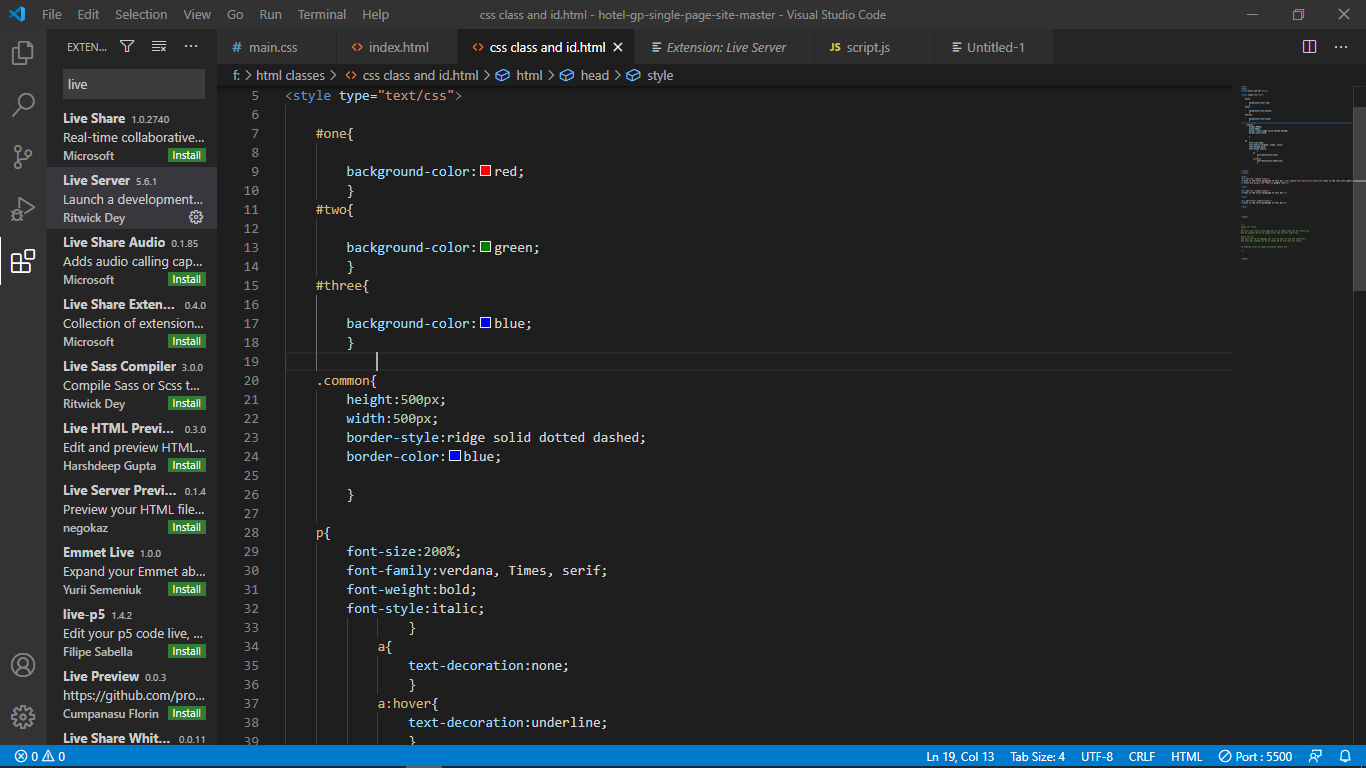Open the Manage settings gear at bottom left
The image size is (1366, 768).
pos(22,716)
